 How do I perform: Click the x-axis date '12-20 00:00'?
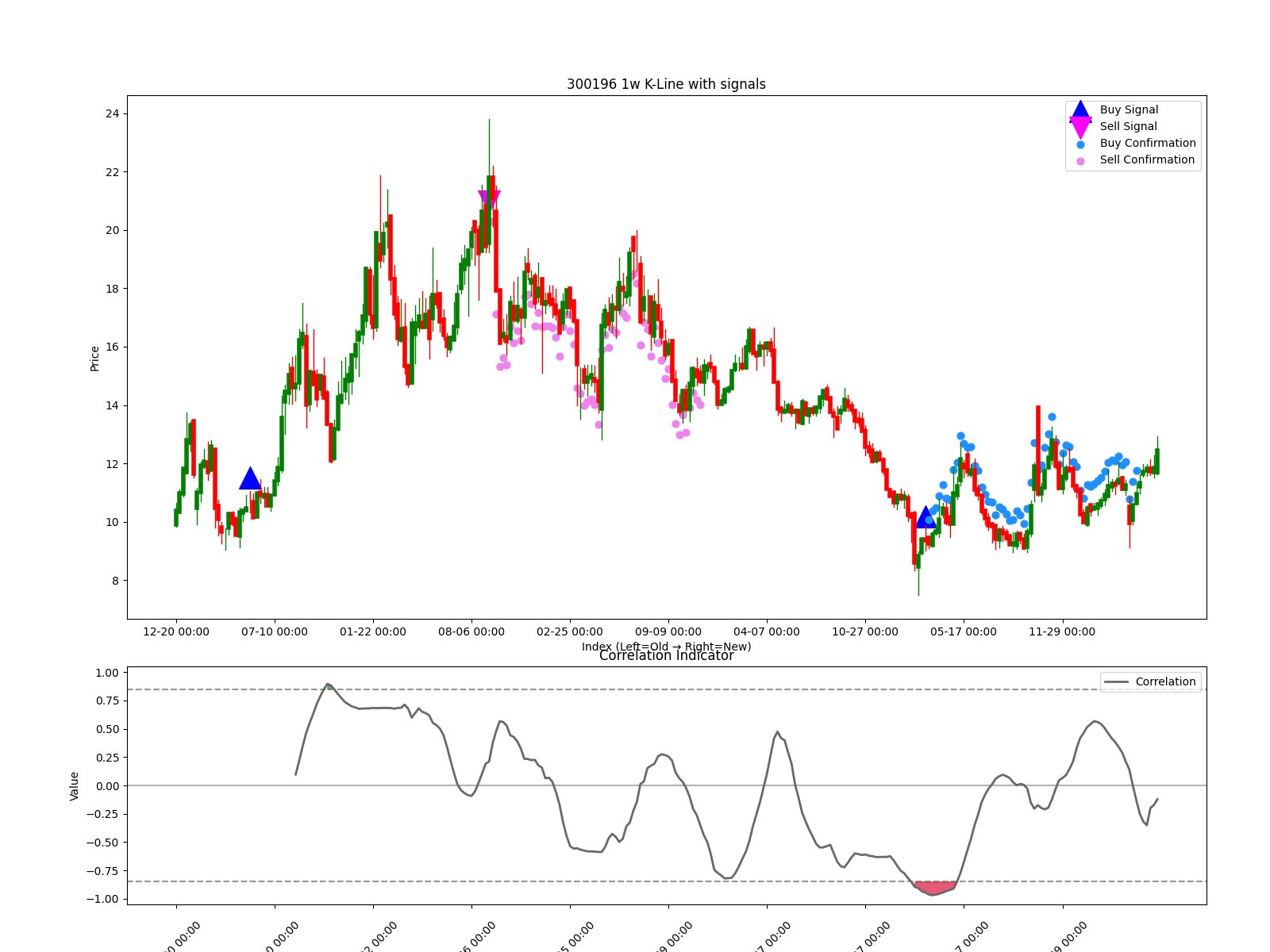[x=176, y=631]
